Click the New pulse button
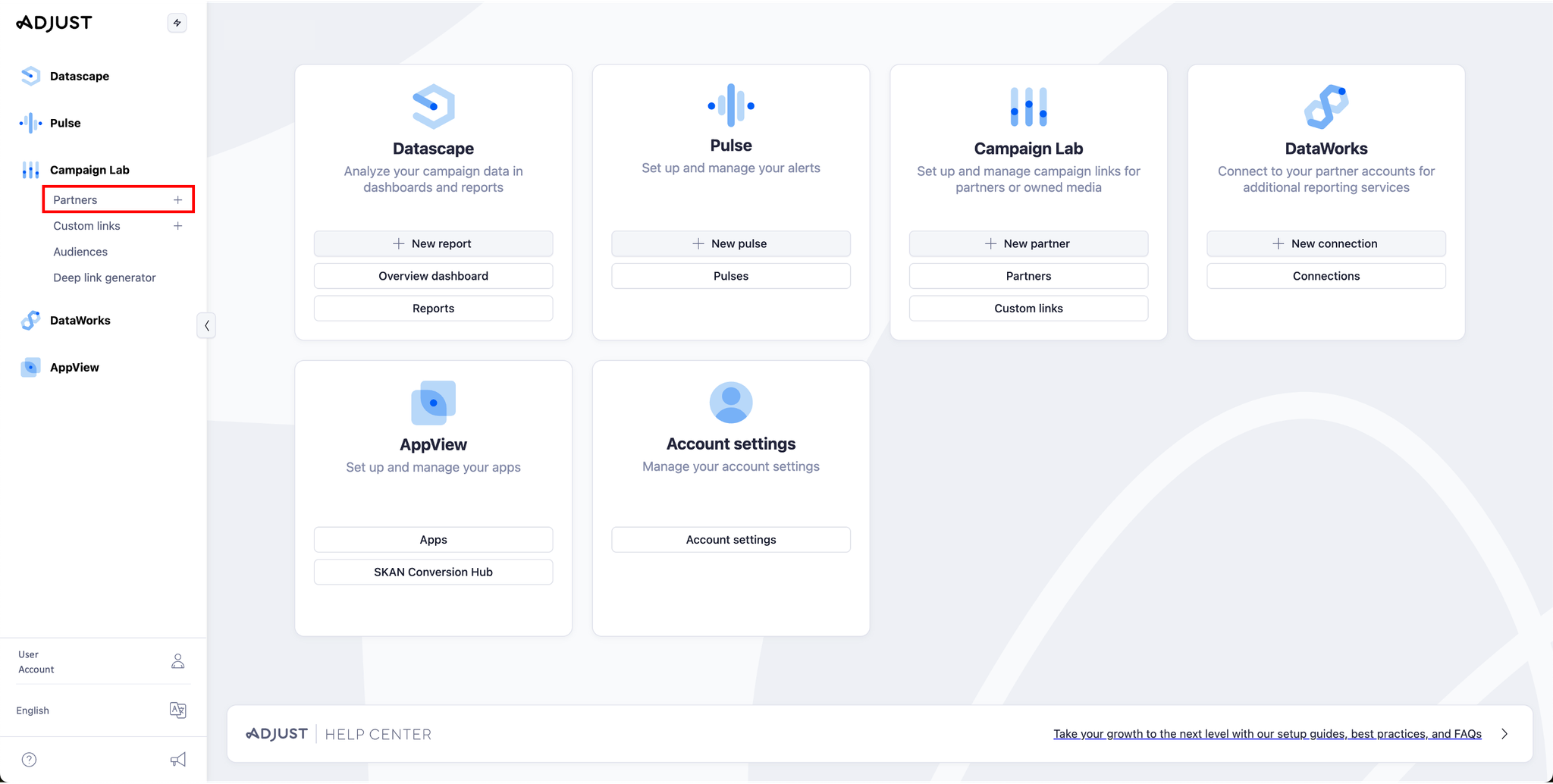 (x=731, y=243)
